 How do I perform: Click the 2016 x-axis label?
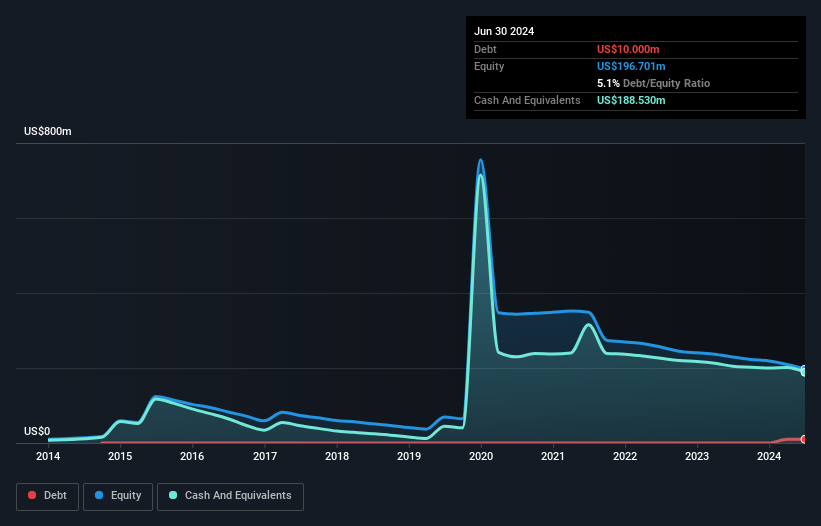click(192, 456)
